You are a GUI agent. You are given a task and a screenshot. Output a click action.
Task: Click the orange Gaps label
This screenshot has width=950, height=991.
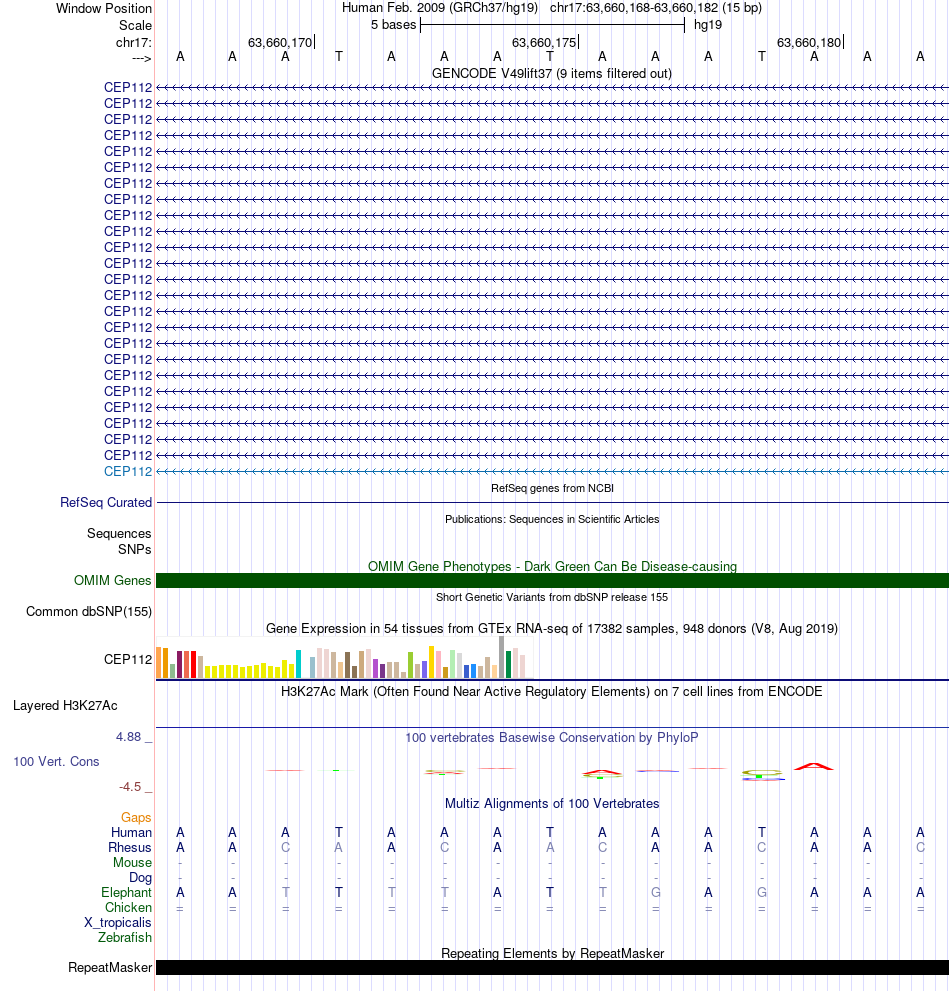(x=136, y=818)
